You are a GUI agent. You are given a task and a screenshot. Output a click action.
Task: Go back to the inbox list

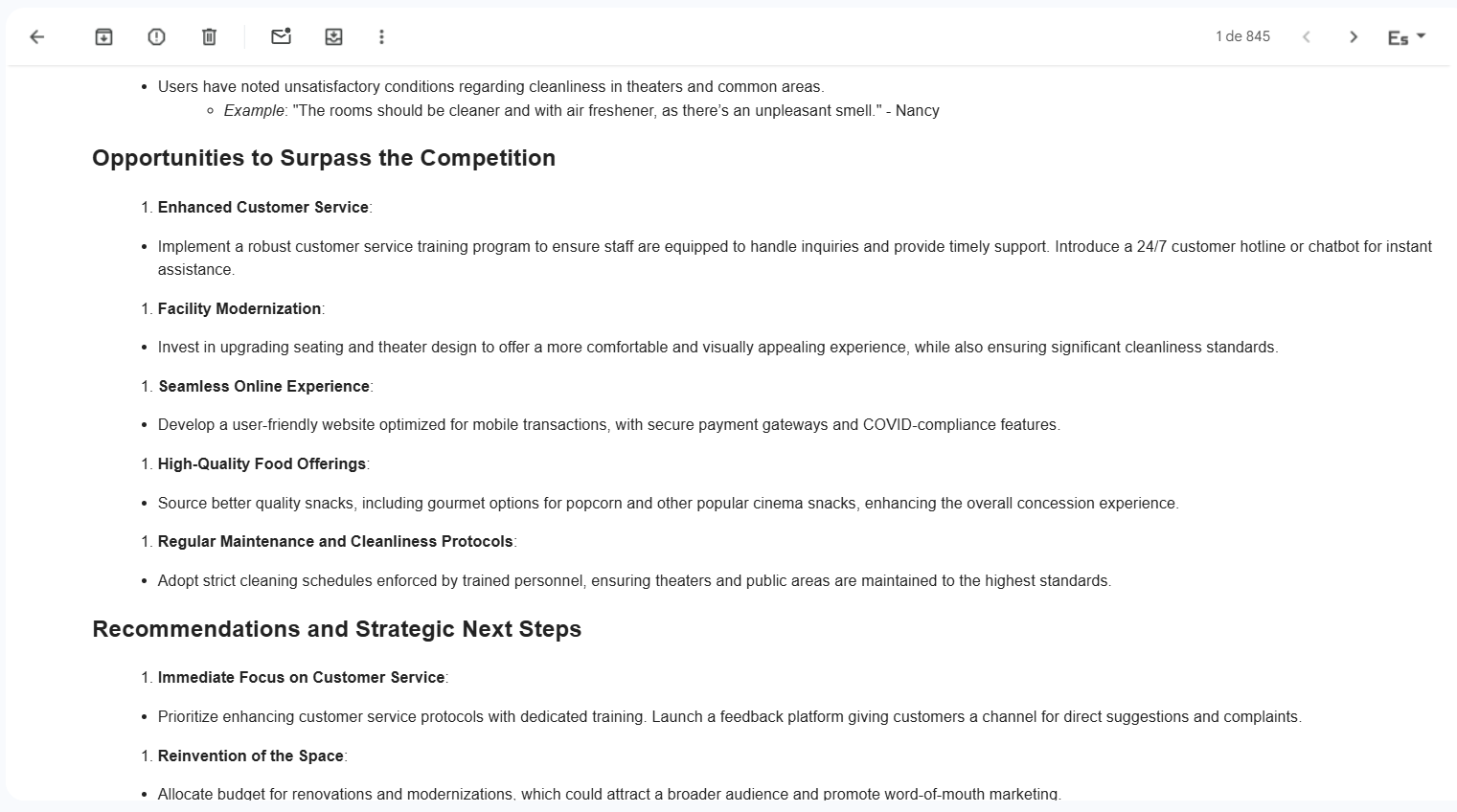(x=37, y=36)
